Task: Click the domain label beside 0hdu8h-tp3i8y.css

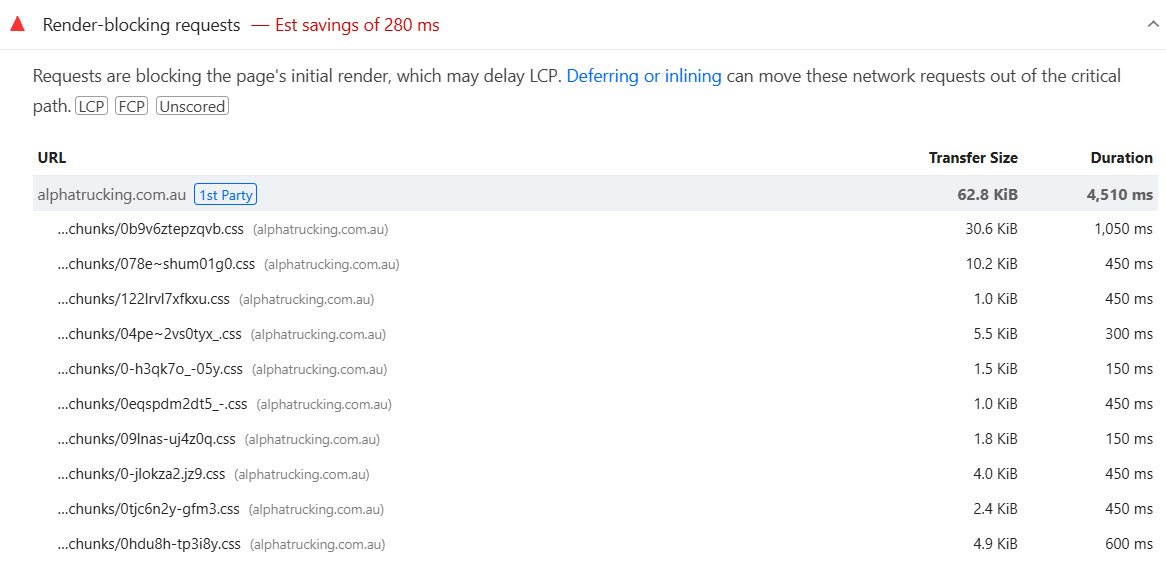Action: tap(318, 544)
